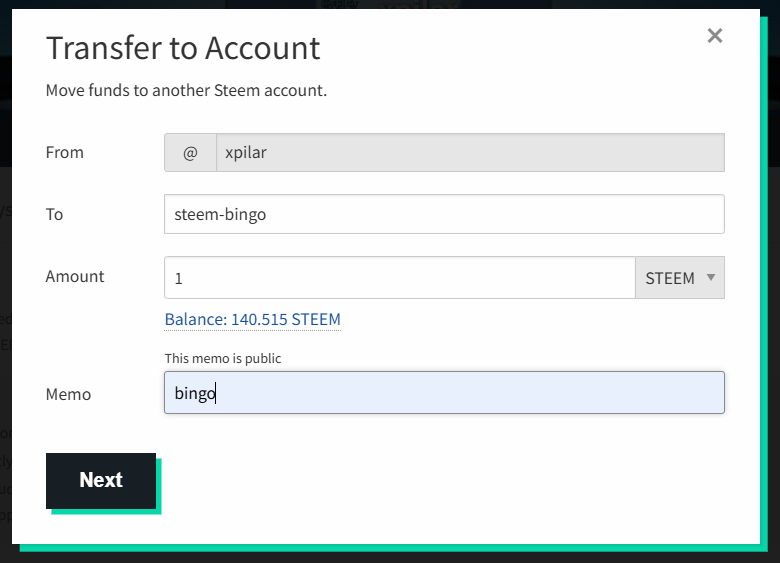780x563 pixels.
Task: Click the From field showing xpilar
Action: tap(470, 152)
